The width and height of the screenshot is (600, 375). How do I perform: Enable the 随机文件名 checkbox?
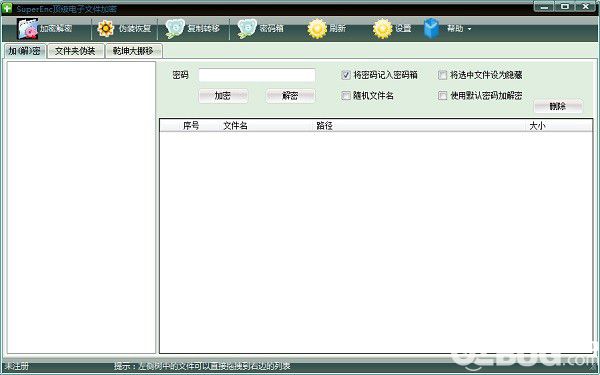pyautogui.click(x=346, y=95)
